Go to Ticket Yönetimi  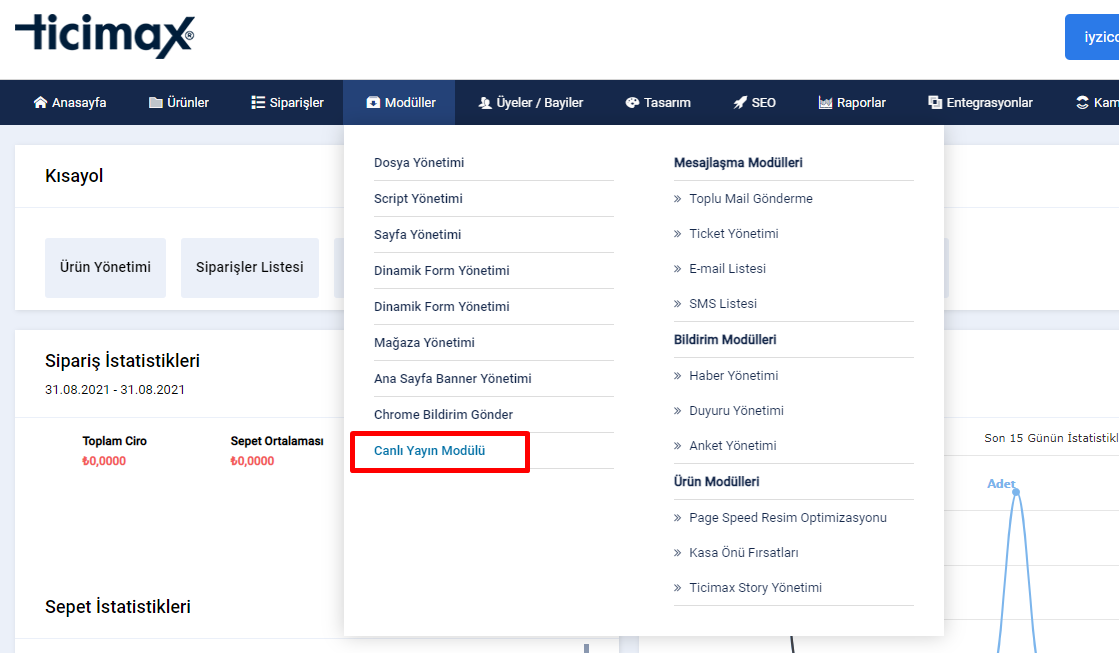pos(734,233)
